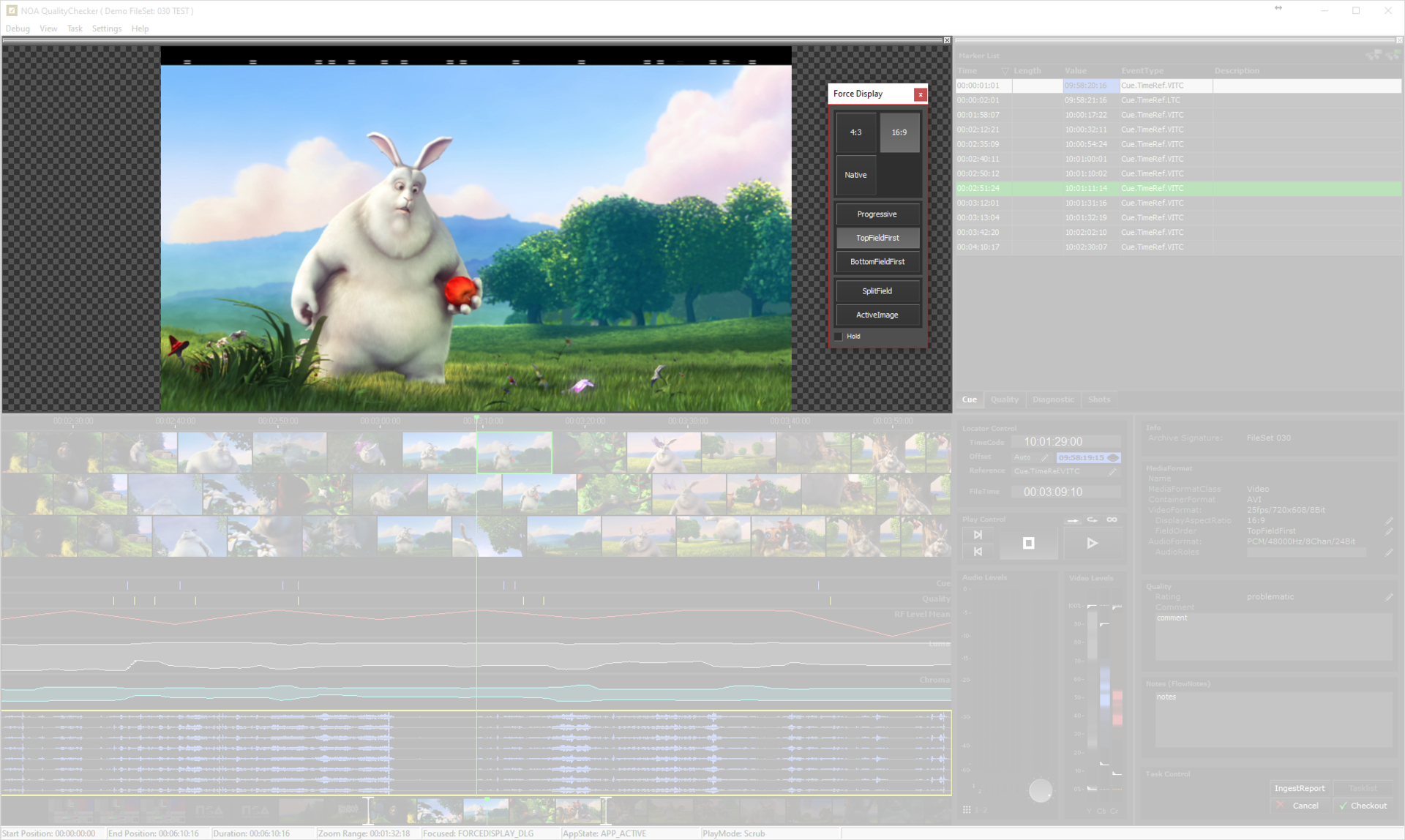Enable the Hold checkbox
Screen dimensions: 1405x840
pos(839,337)
